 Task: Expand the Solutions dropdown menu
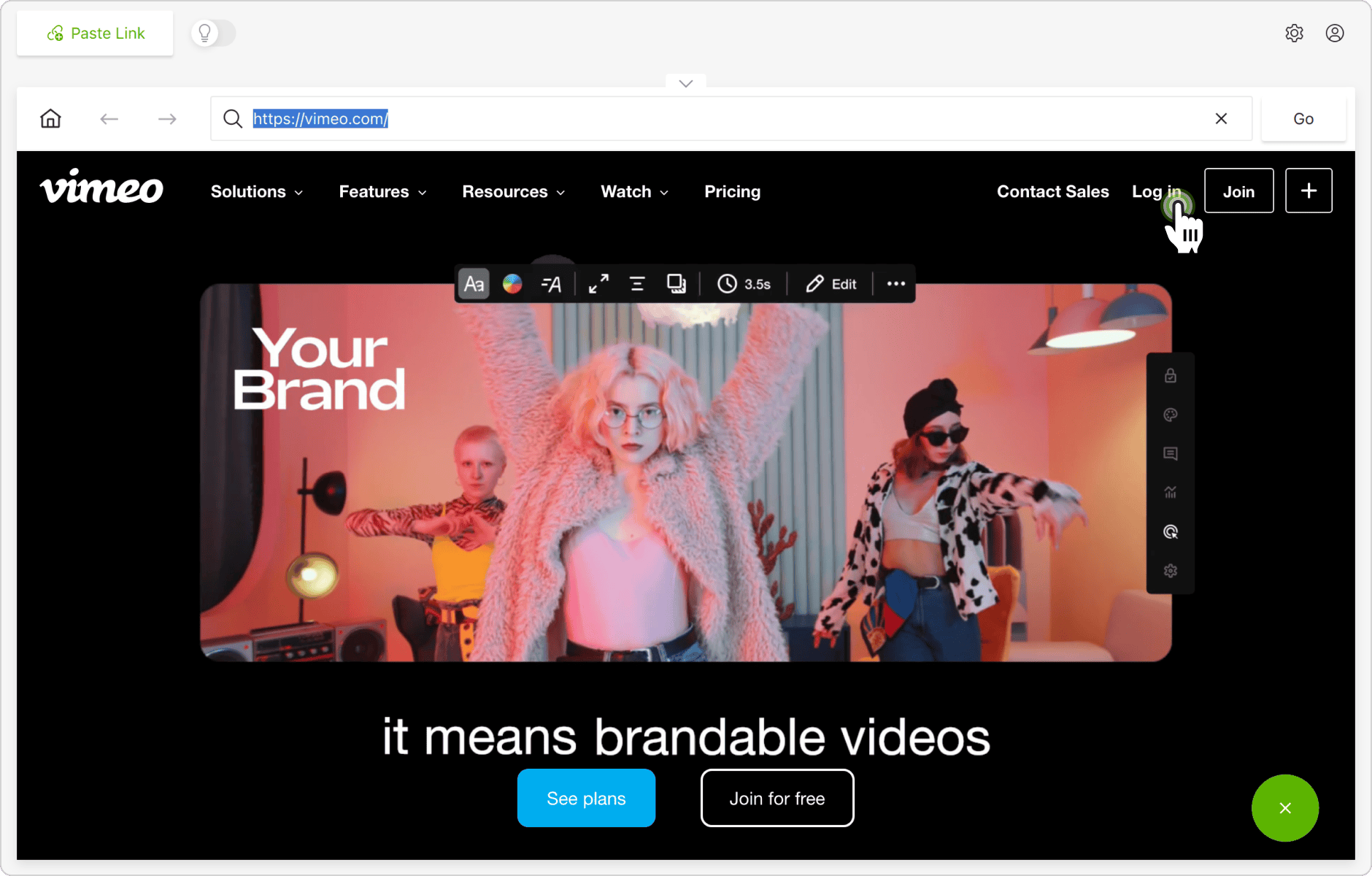click(256, 191)
